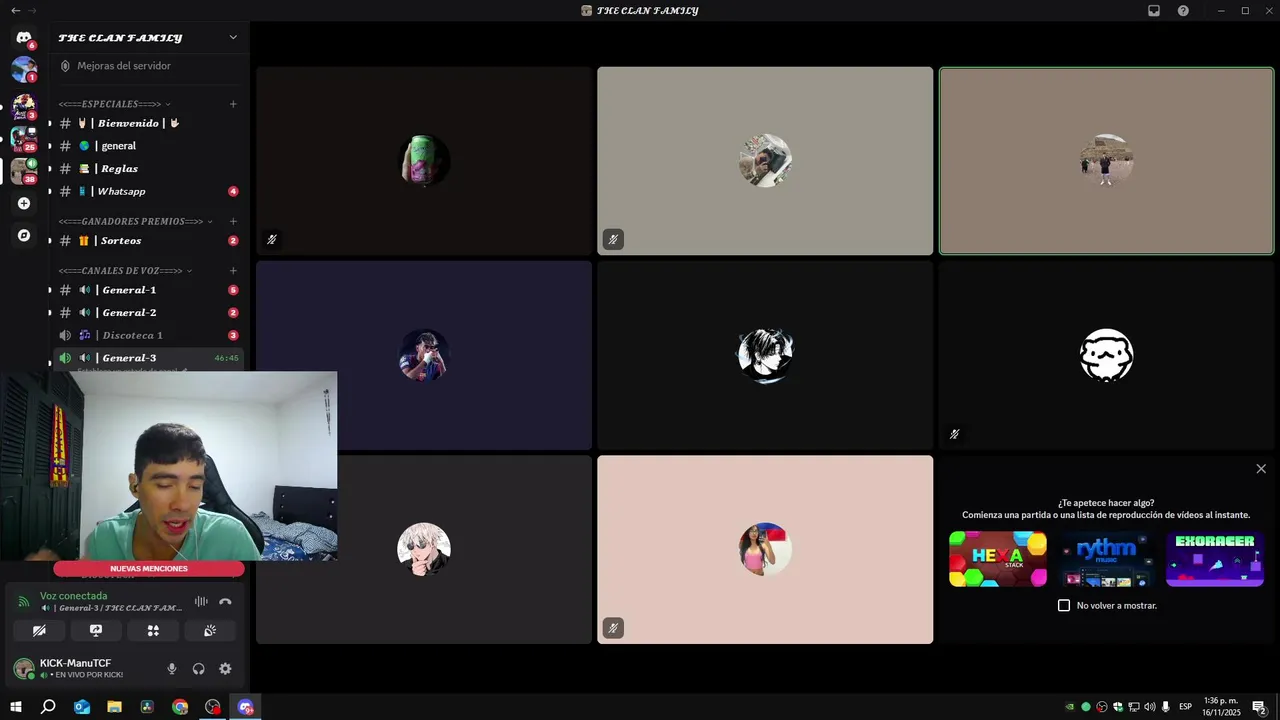Image resolution: width=1280 pixels, height=720 pixels.
Task: Open the clock showing 1:36 p. m.
Action: (x=1222, y=707)
